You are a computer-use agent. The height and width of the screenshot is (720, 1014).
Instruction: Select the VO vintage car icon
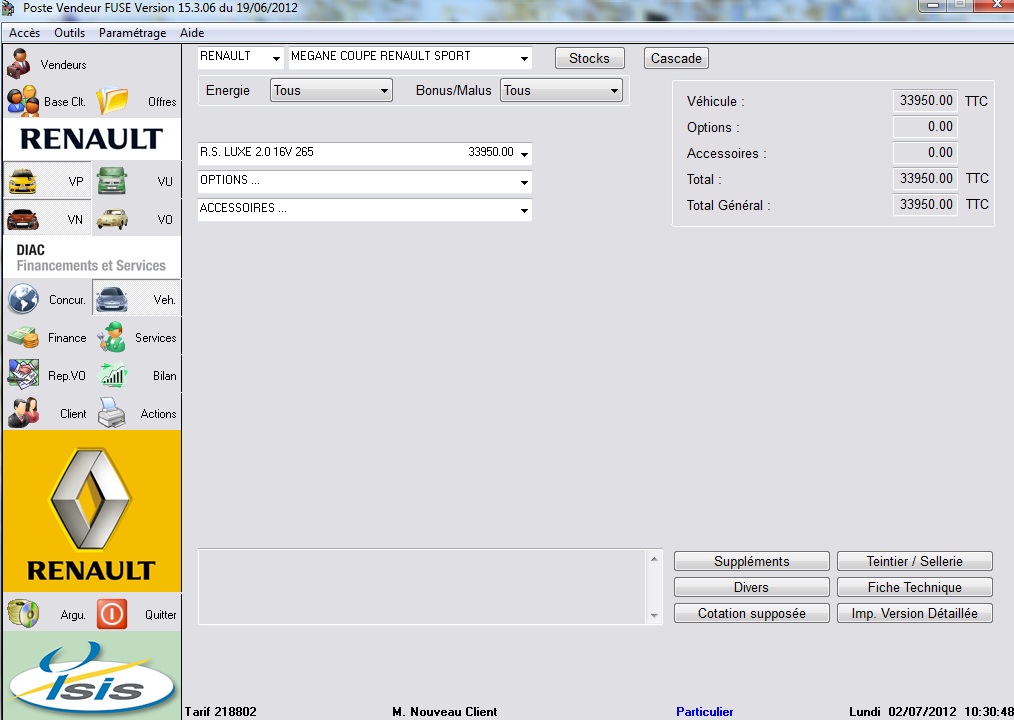(112, 219)
